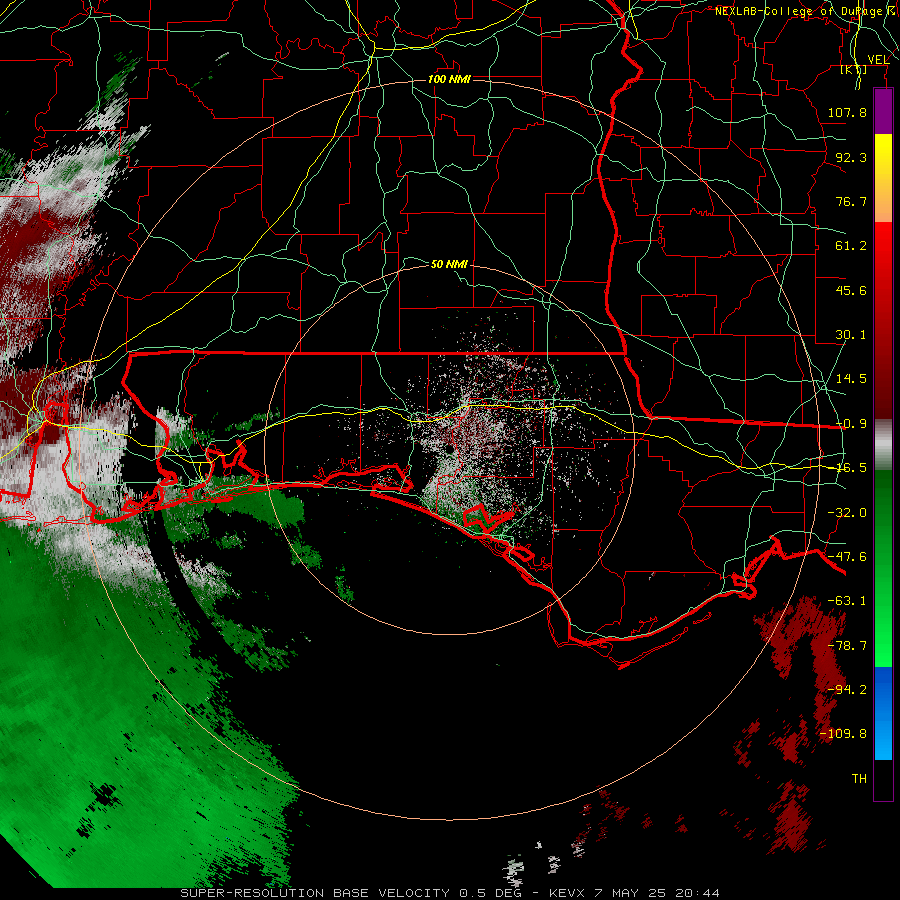Click the [KT] units label
Screen dimensions: 900x900
tap(854, 70)
